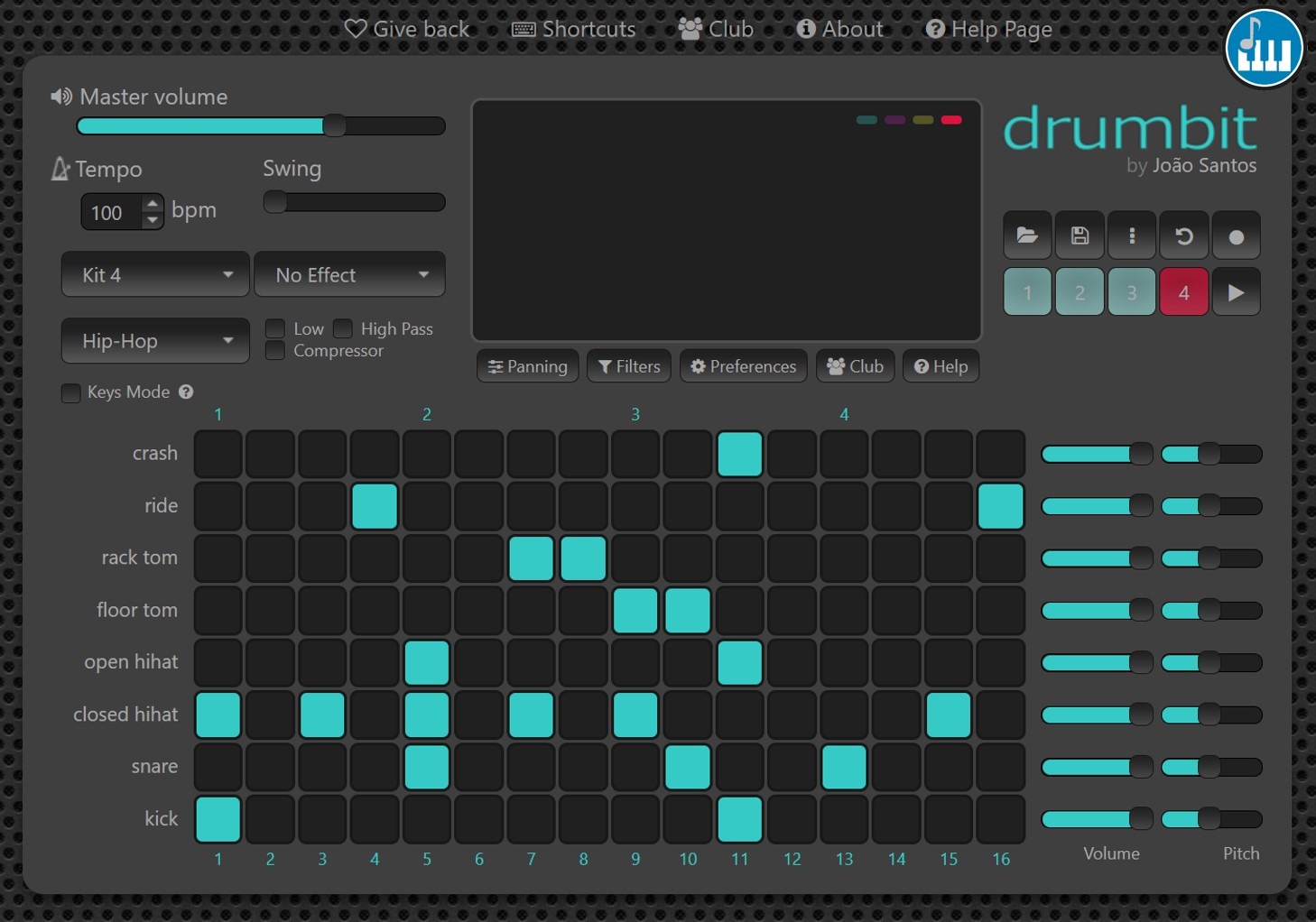Image resolution: width=1316 pixels, height=922 pixels.
Task: Enable the High Pass checkbox
Action: tap(343, 328)
